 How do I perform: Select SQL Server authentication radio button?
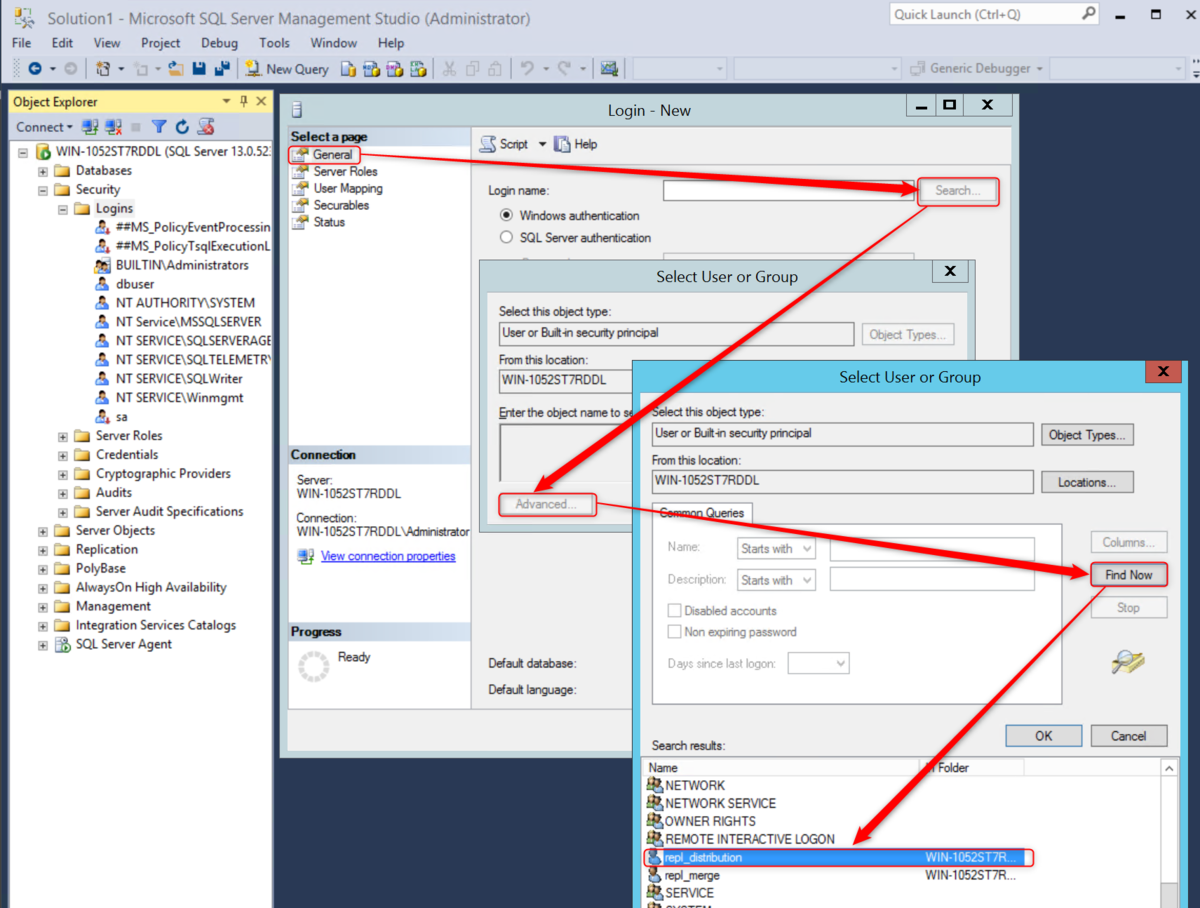(x=507, y=238)
